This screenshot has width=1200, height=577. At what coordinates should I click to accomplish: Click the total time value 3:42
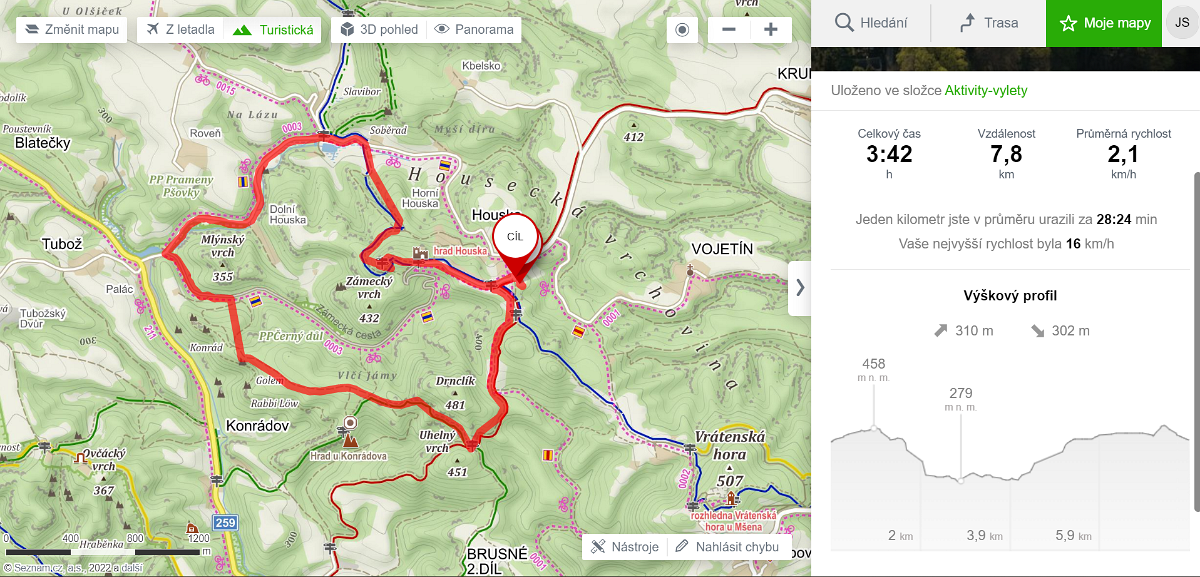889,155
